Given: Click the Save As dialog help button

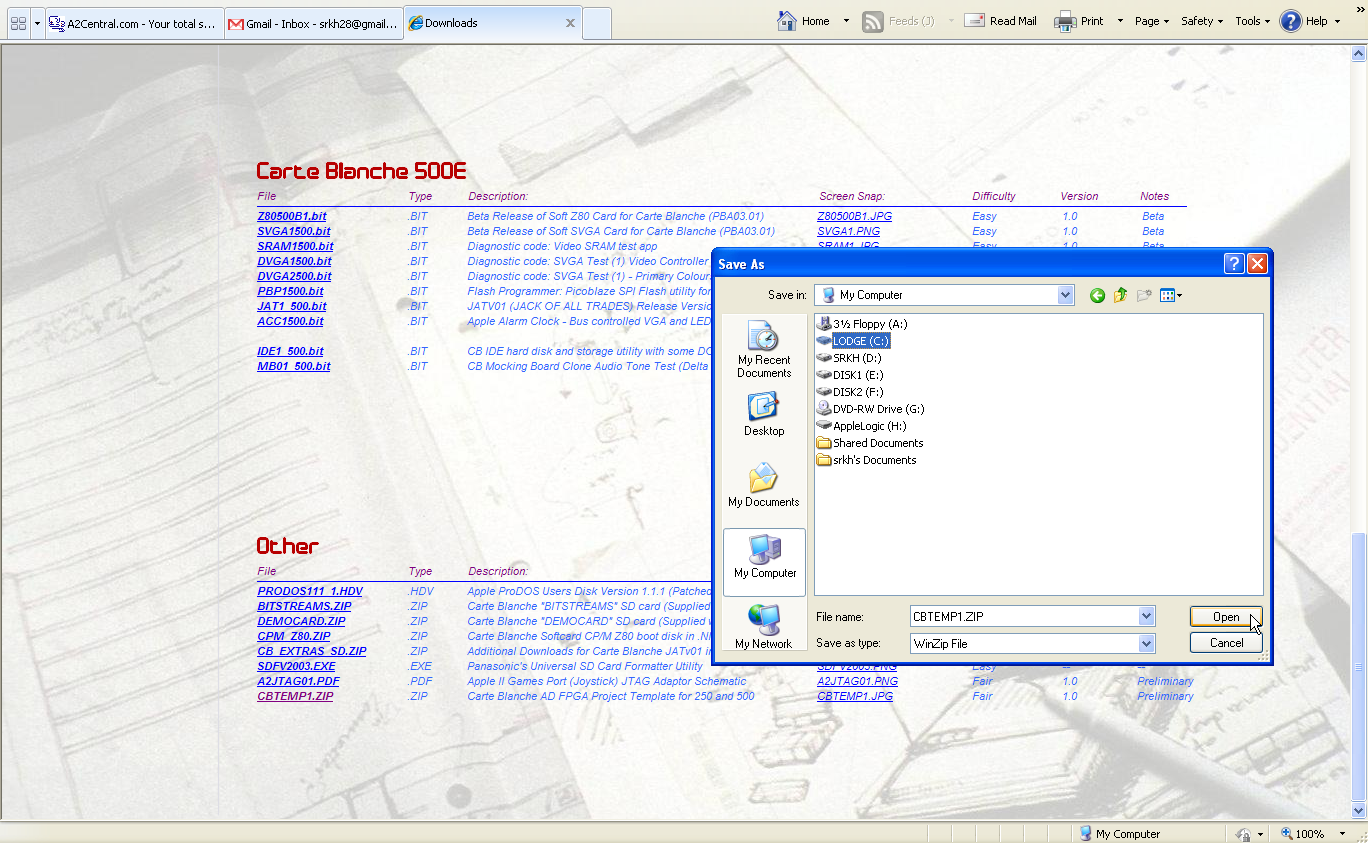Looking at the screenshot, I should click(1234, 264).
